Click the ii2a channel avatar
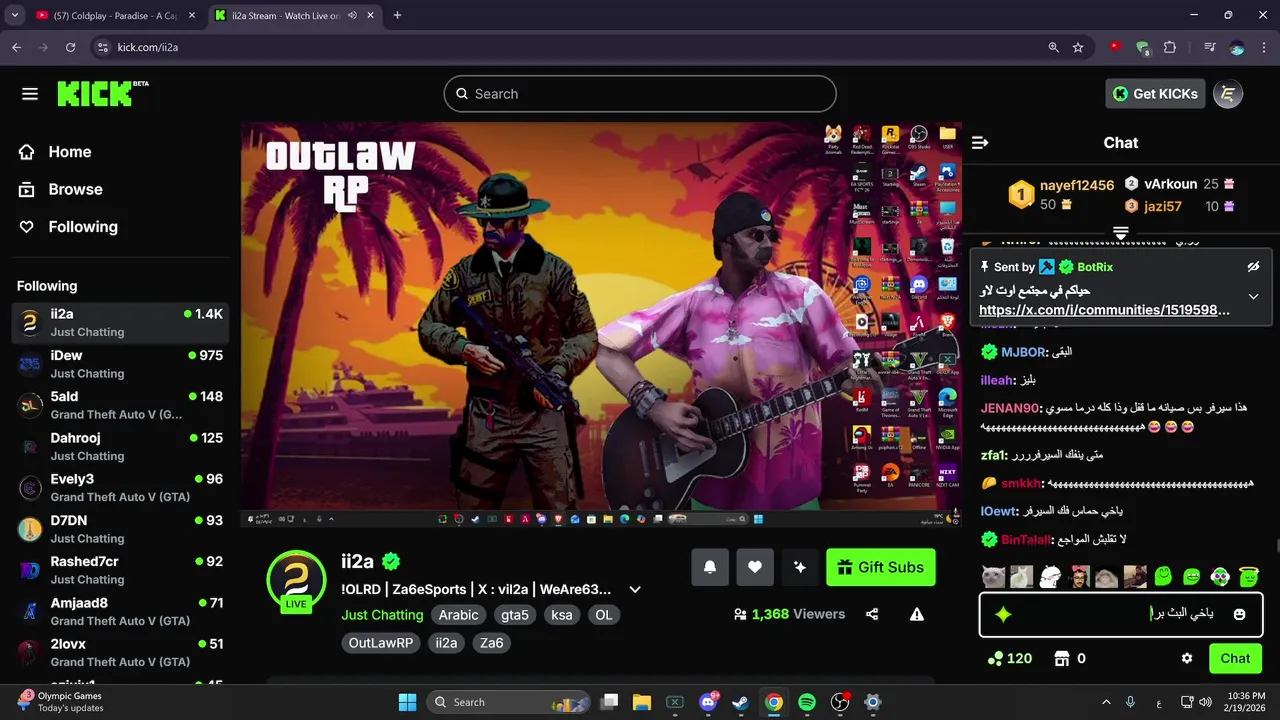 [x=296, y=579]
